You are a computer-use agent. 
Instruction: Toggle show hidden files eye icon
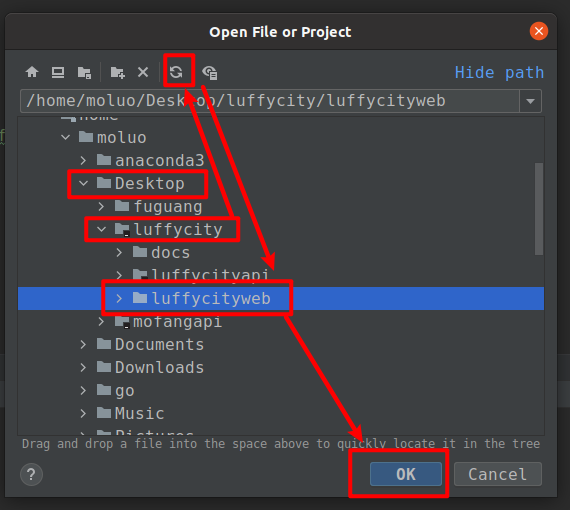click(x=210, y=72)
